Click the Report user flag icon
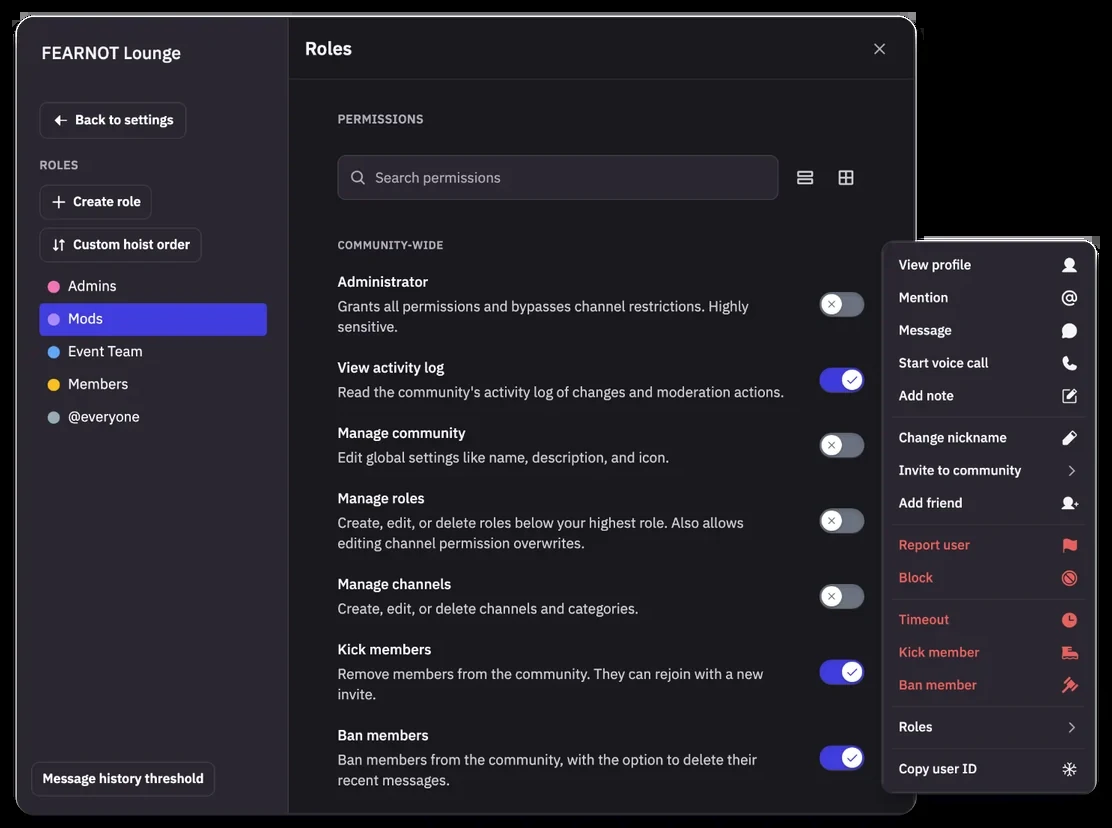This screenshot has width=1112, height=828. [1069, 544]
